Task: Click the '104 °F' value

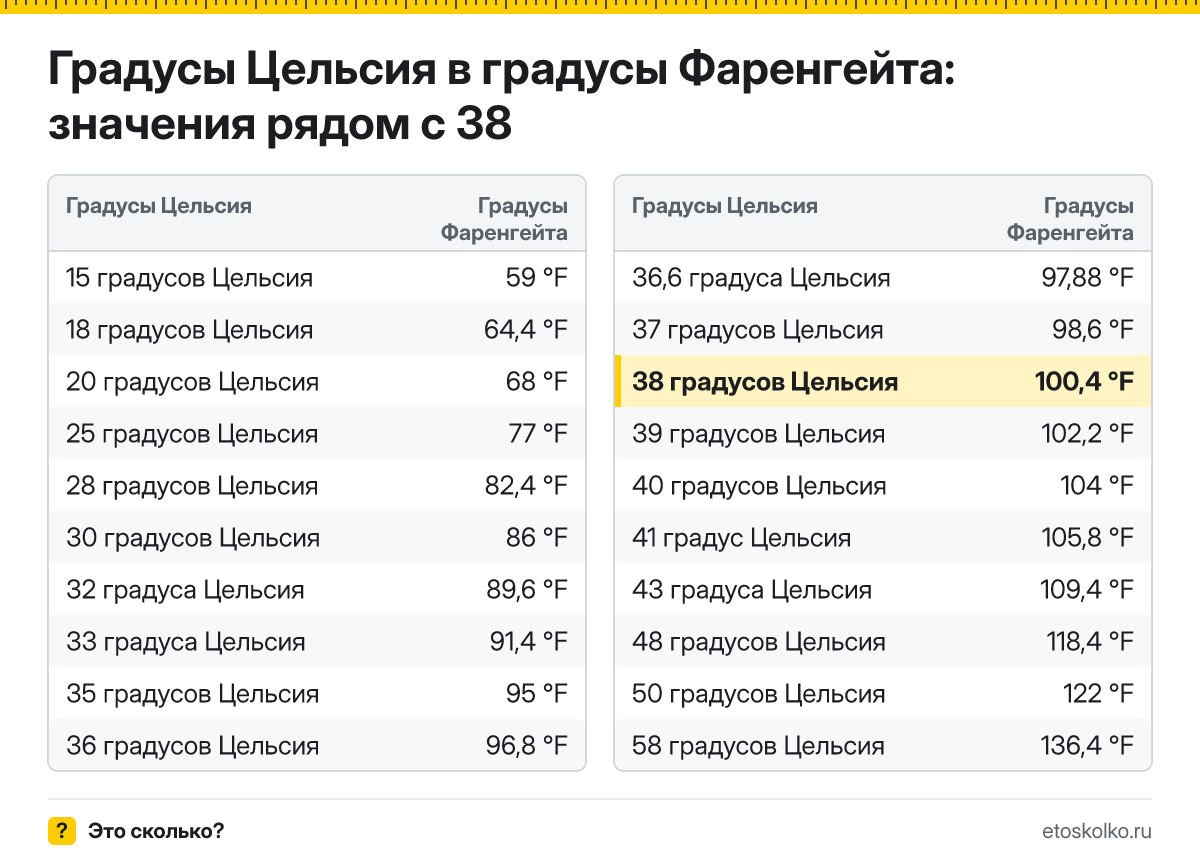Action: click(1098, 486)
